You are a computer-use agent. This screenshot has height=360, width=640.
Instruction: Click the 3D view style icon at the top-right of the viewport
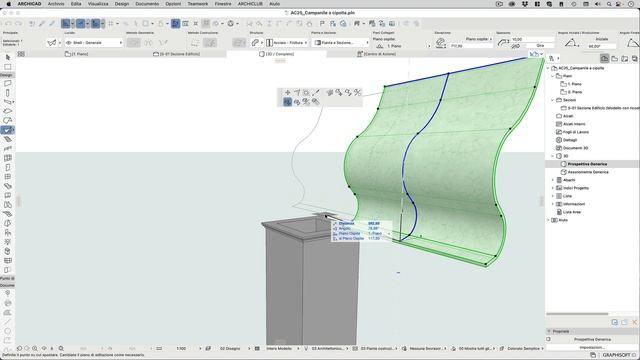coord(534,54)
